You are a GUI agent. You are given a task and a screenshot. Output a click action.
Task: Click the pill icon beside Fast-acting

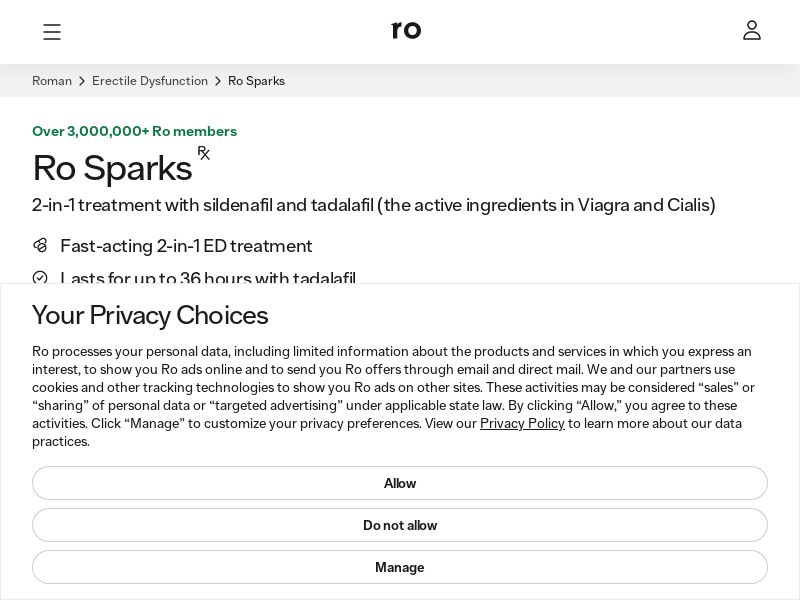(x=40, y=245)
